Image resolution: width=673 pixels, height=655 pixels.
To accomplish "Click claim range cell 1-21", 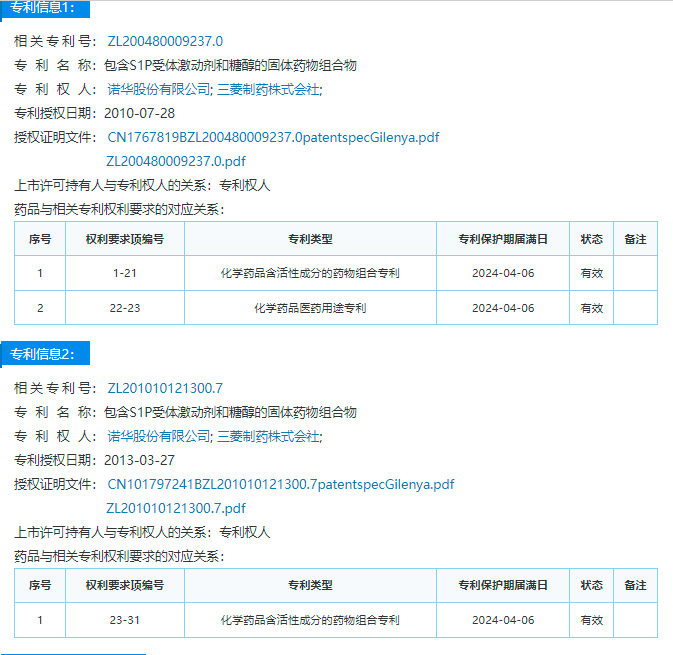I will click(125, 273).
